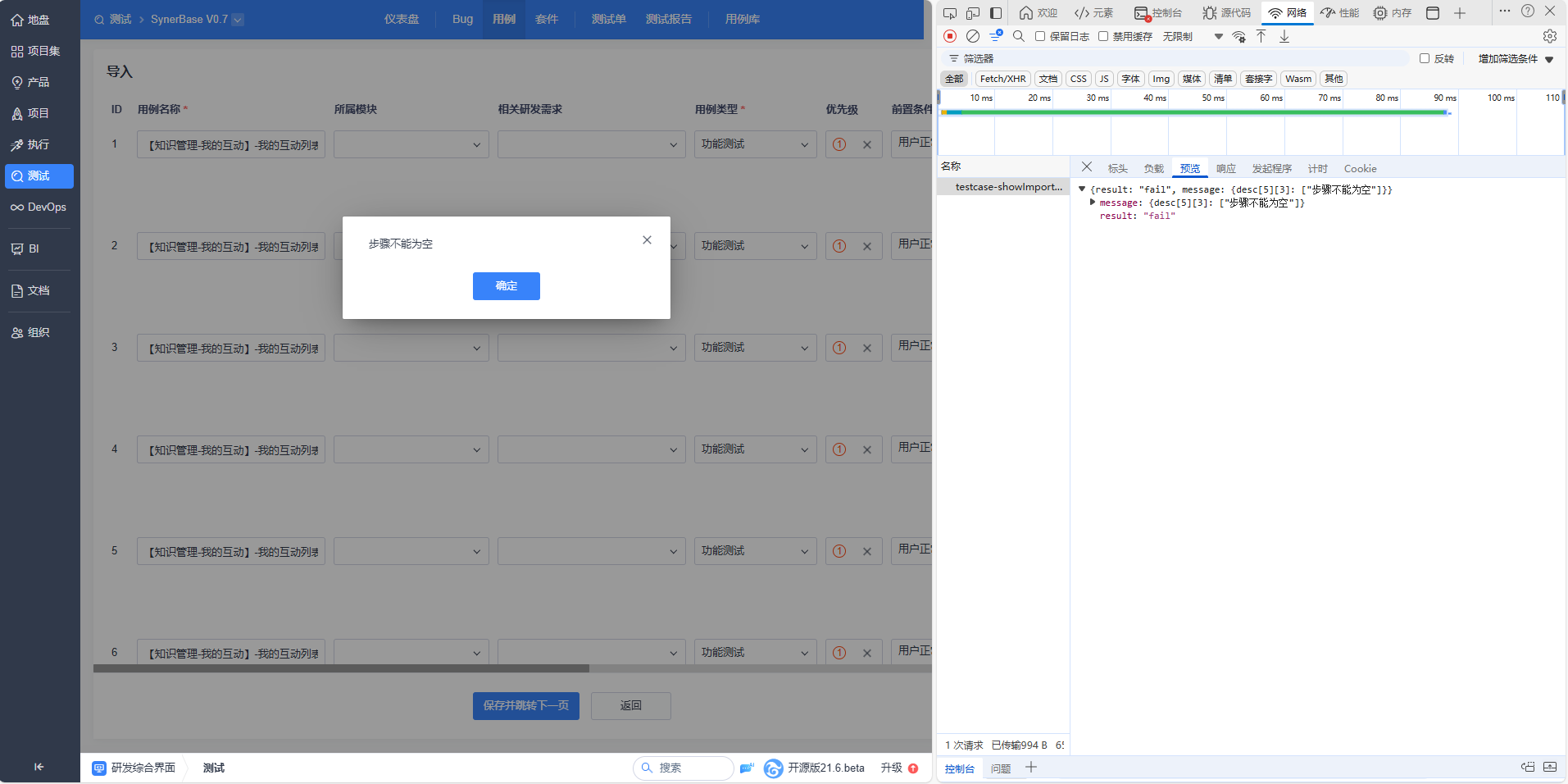Viewport: 1568px width, 784px height.
Task: Clear the network log
Action: click(x=973, y=36)
